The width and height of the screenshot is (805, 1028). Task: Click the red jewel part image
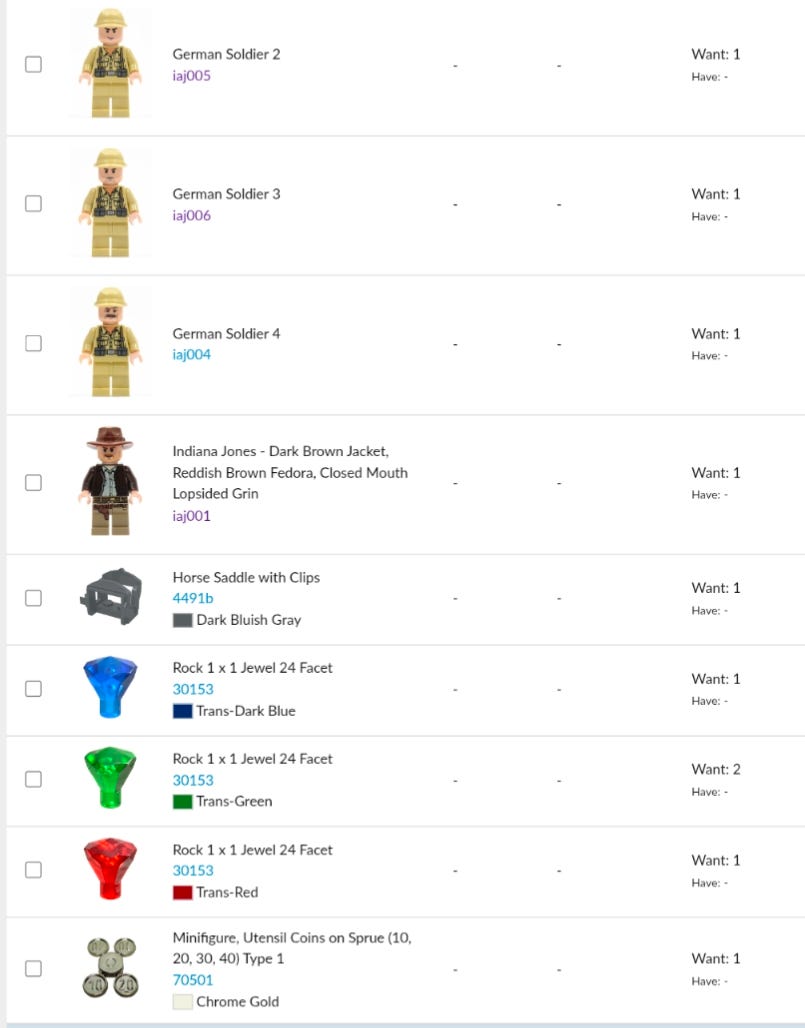tap(110, 869)
